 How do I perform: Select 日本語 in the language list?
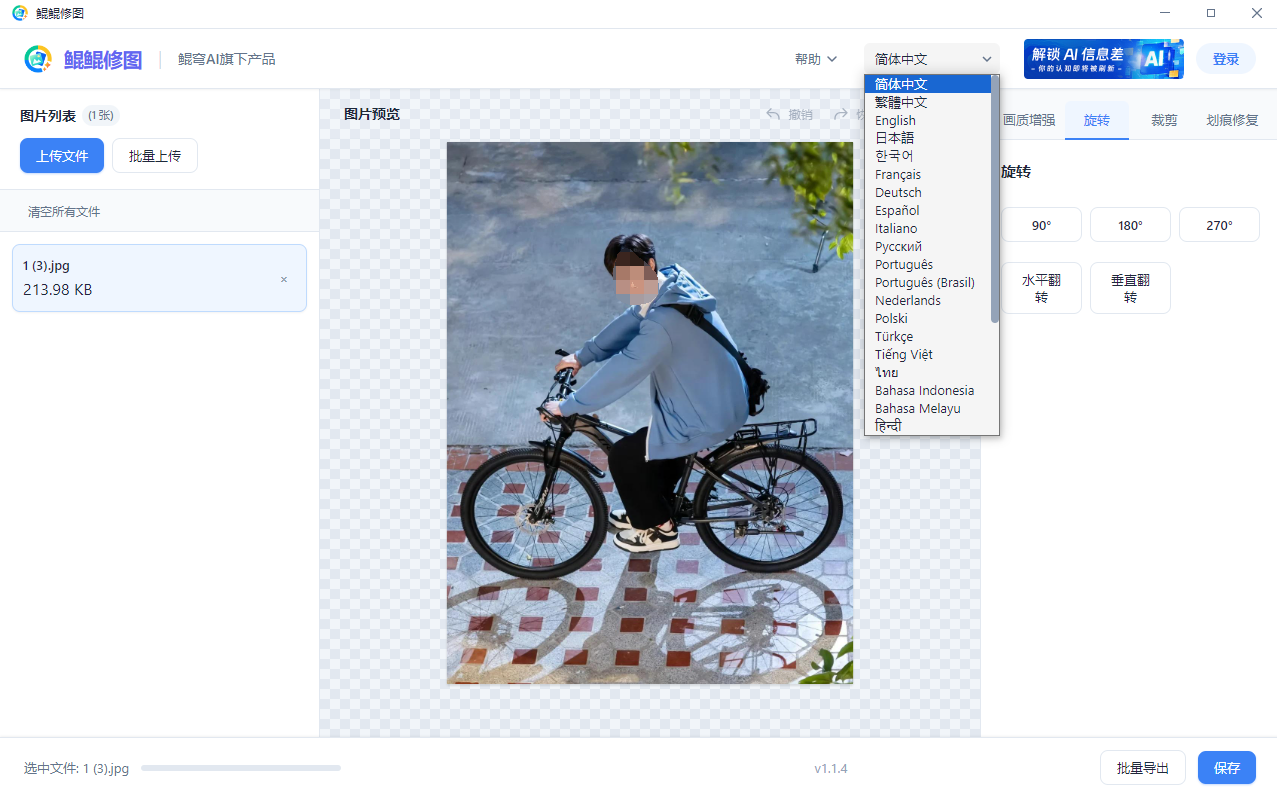click(894, 138)
